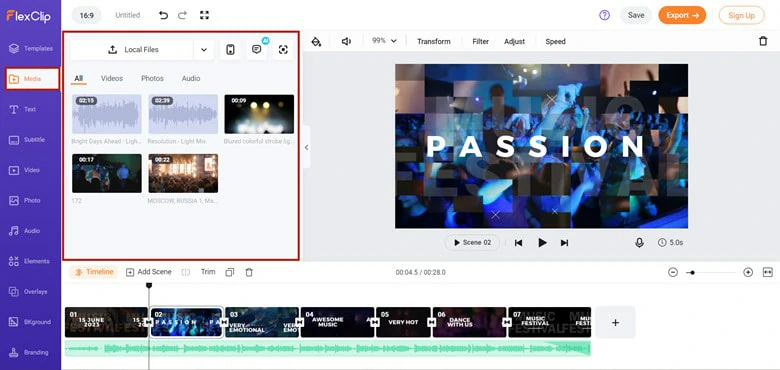The width and height of the screenshot is (780, 370).
Task: Select the MOSCOW, RUSSIA video thumbnail
Action: point(183,173)
